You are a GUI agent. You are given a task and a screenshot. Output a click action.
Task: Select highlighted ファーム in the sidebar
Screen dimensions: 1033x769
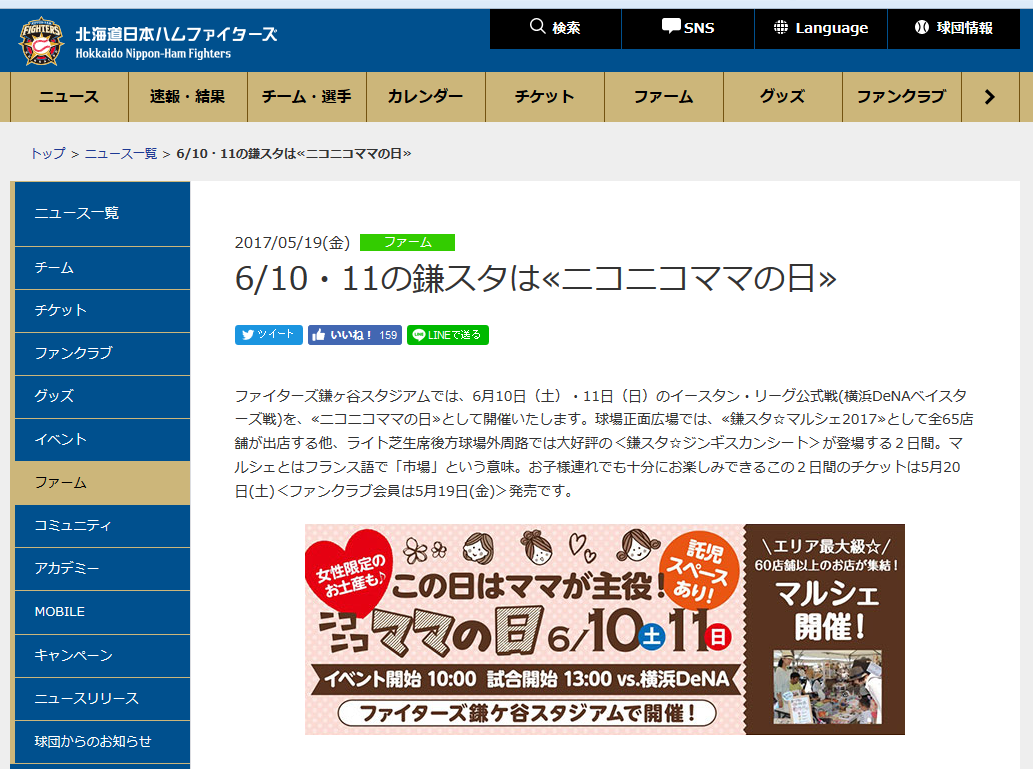(101, 483)
